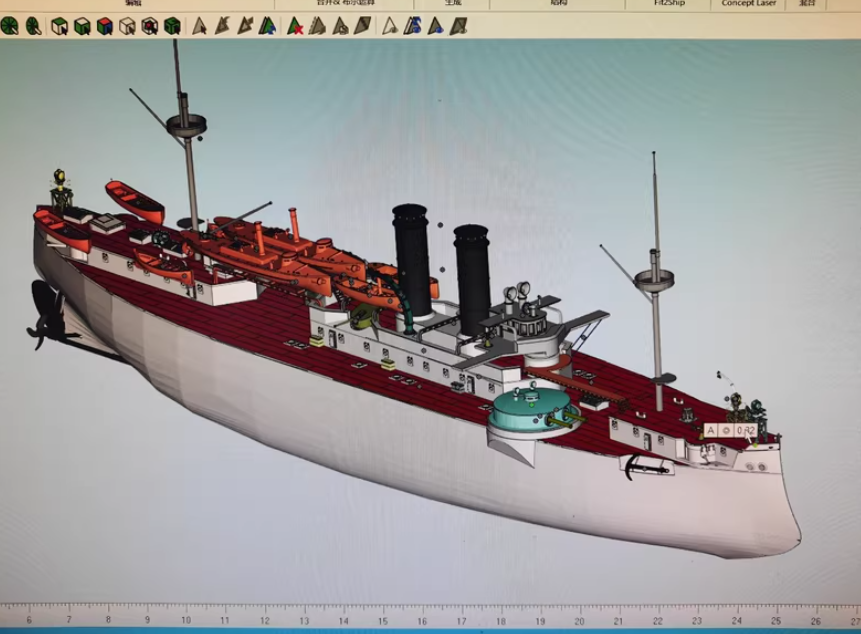Click the triangle icon with spark mark
Viewport: 861px width, 634px height.
[x=222, y=26]
